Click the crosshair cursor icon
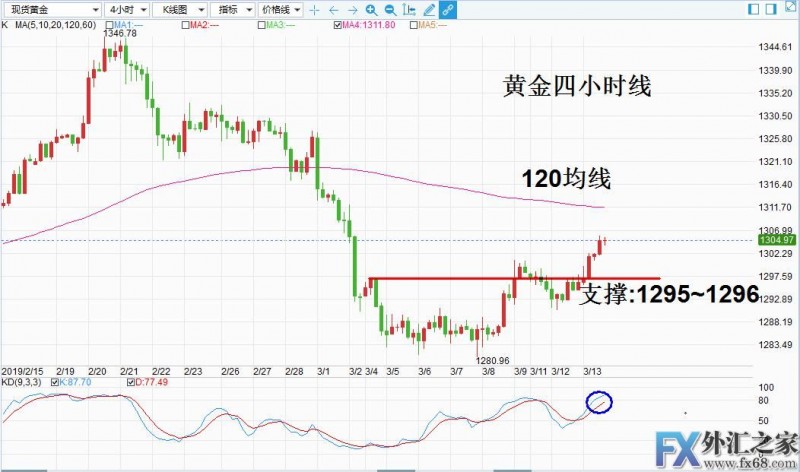800x472 pixels. pos(315,9)
